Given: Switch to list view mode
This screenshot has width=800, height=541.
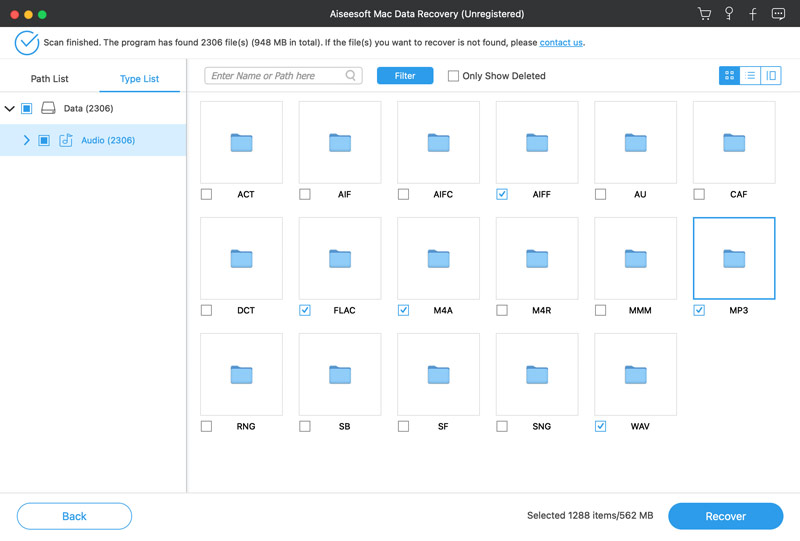Looking at the screenshot, I should (750, 76).
